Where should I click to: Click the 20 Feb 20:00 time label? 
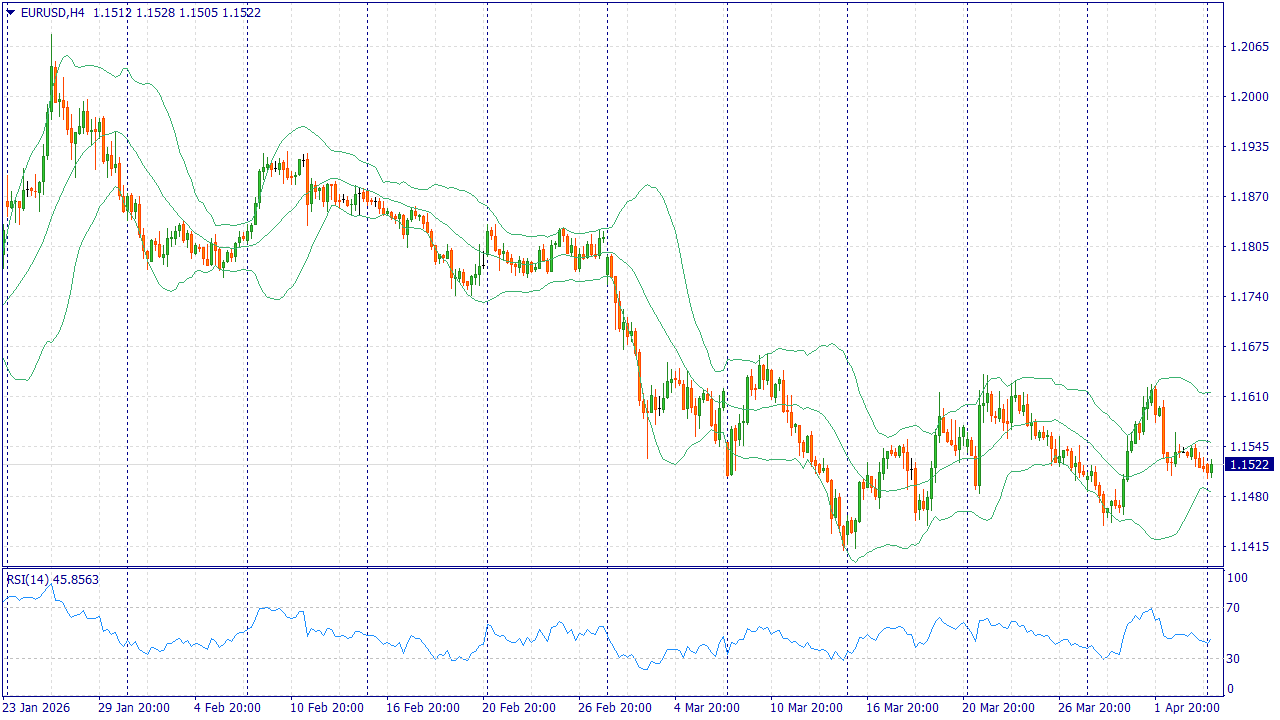[x=520, y=707]
